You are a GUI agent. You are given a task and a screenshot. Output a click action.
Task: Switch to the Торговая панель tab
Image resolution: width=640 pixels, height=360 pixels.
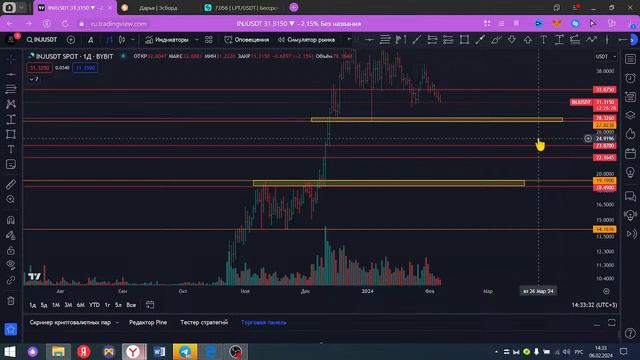tap(264, 322)
